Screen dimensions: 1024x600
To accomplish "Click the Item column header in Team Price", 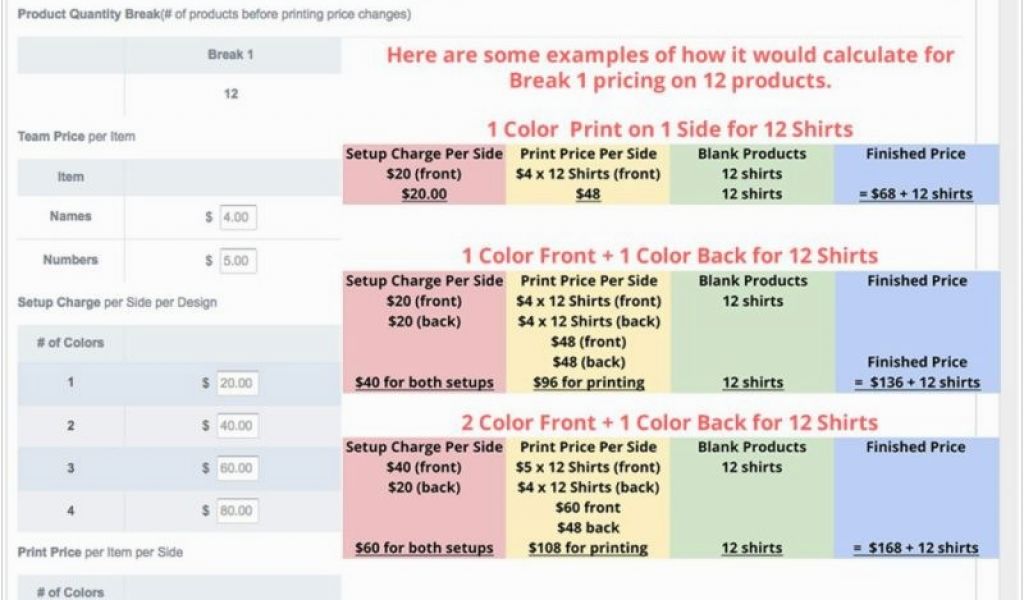I will point(70,177).
